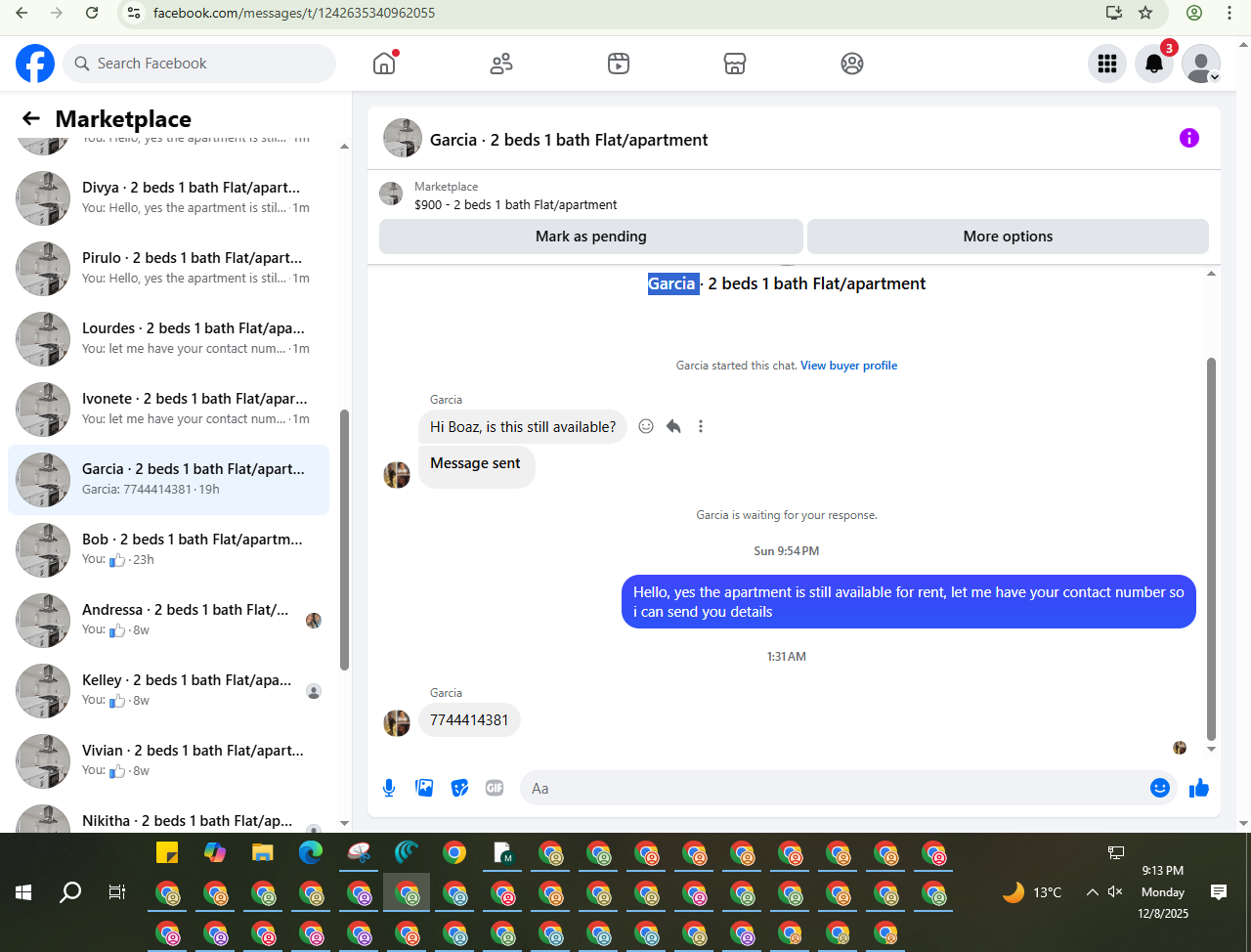Open the account menu avatar dropdown
Screen dimensions: 1251x952
[1201, 64]
